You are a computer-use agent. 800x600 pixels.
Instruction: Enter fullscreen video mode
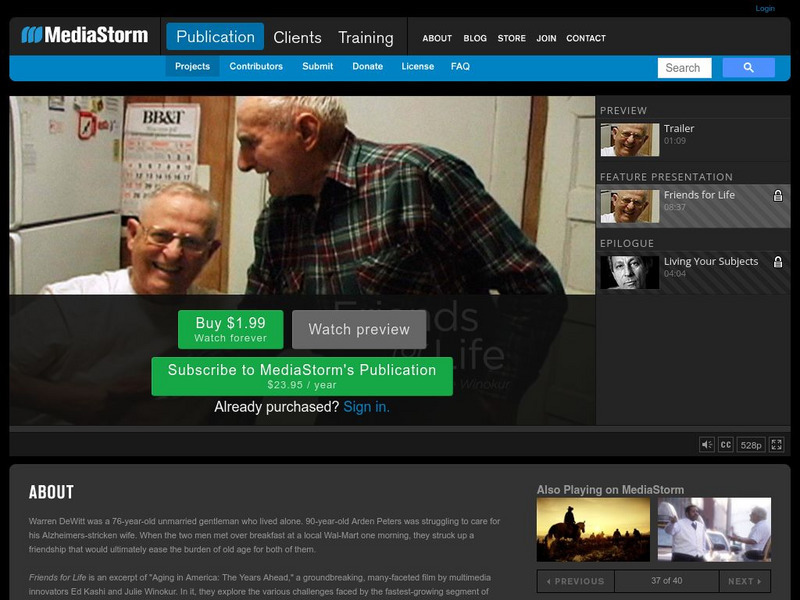coord(777,444)
